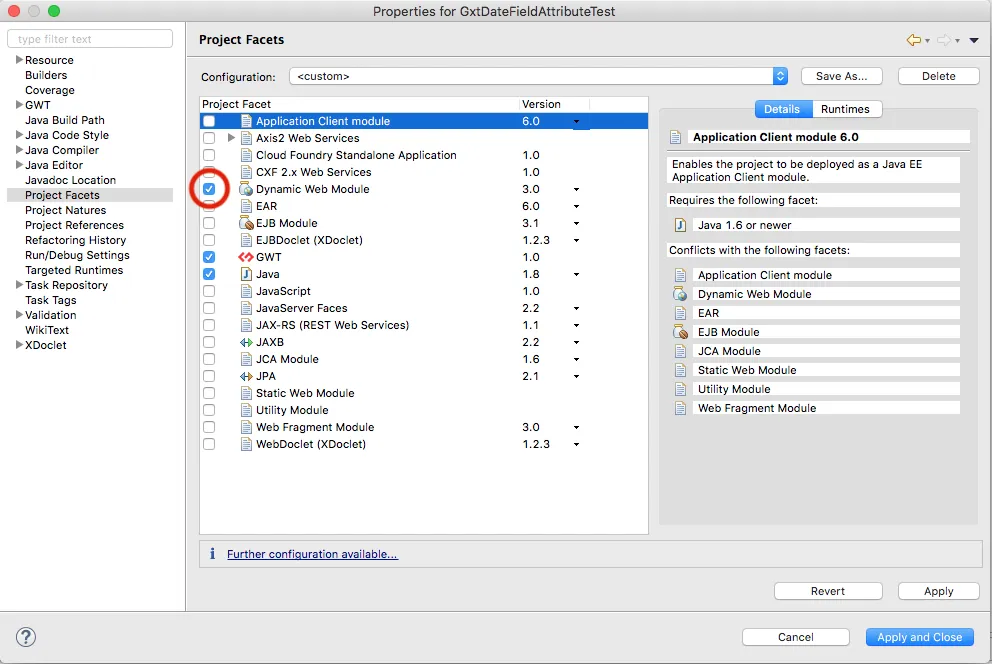The height and width of the screenshot is (664, 992).
Task: Click the forward navigation arrow icon
Action: click(x=944, y=40)
